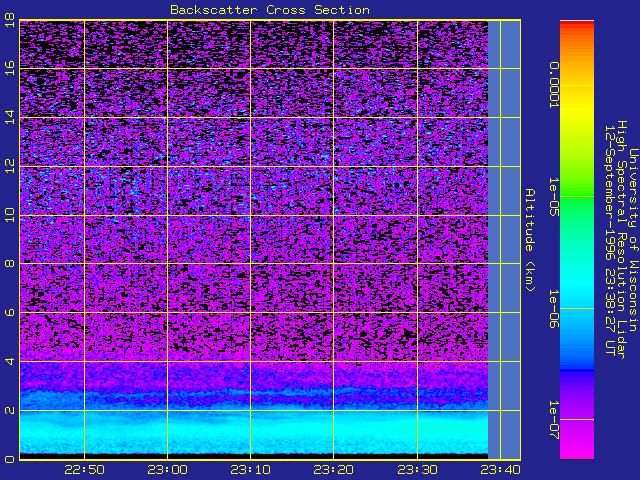Click the altitude label 18
640x480 pixels.
(10, 20)
